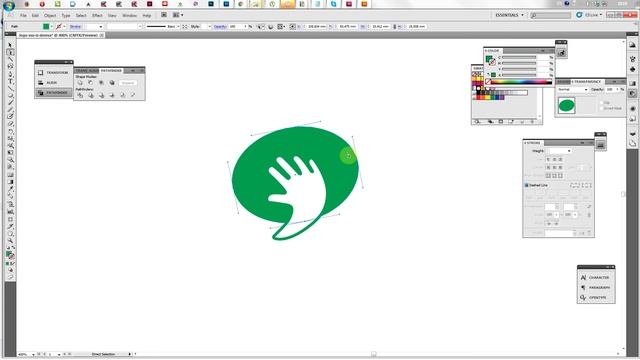Click the Outline pathfinder icon
The image size is (640, 360).
tap(122, 95)
